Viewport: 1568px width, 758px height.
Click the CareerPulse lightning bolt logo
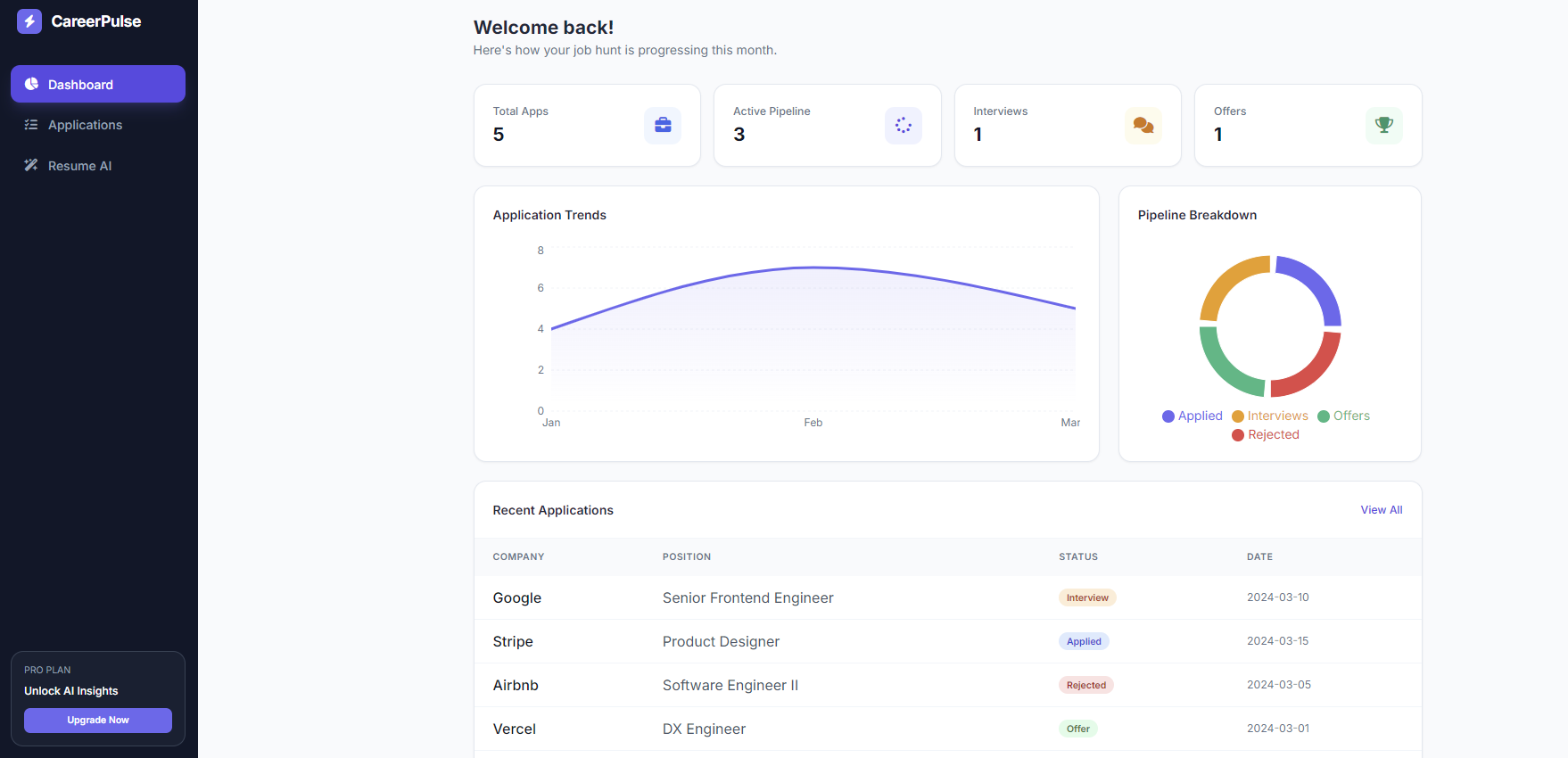point(29,21)
